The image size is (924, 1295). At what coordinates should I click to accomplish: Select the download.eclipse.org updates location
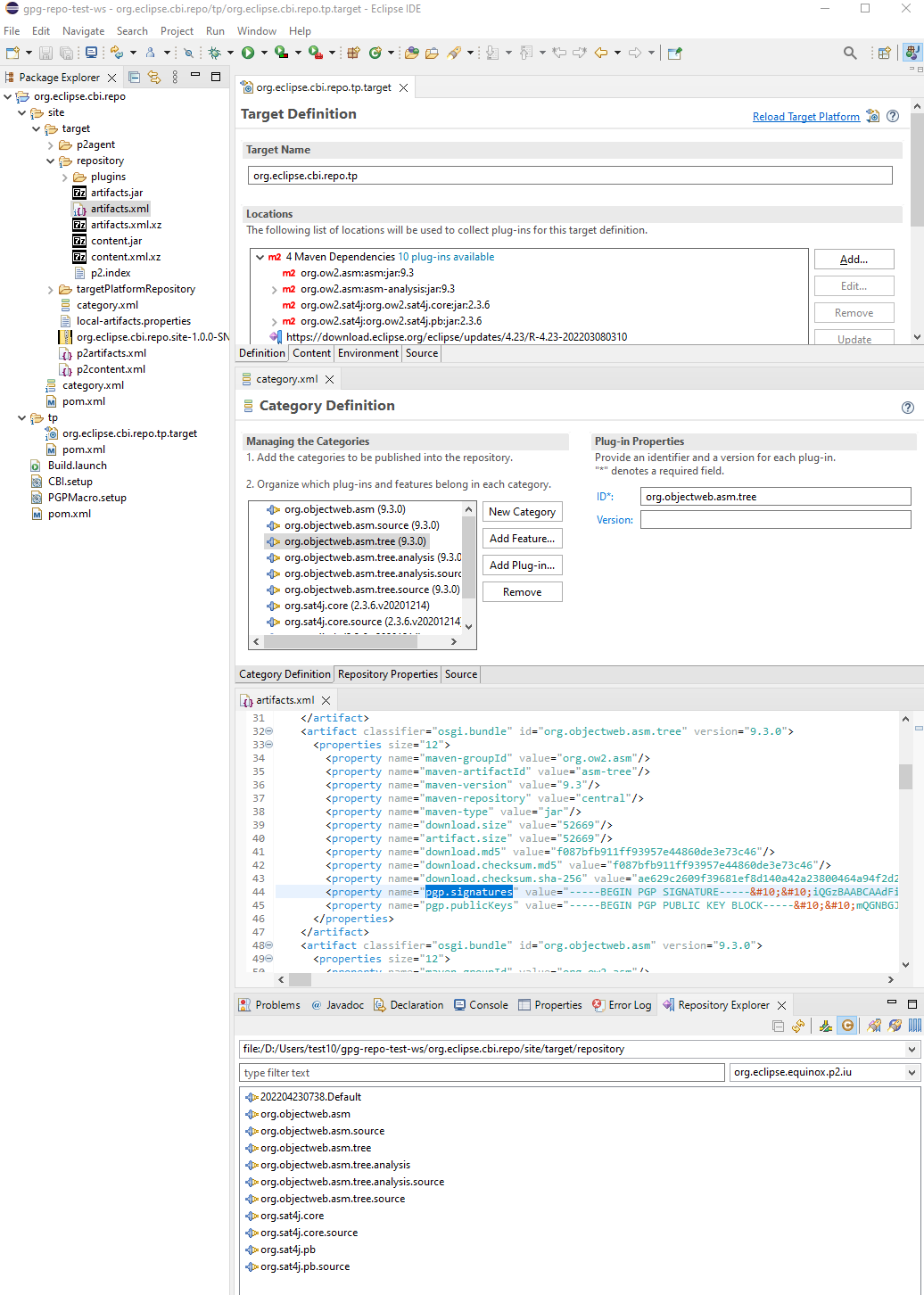(x=456, y=337)
